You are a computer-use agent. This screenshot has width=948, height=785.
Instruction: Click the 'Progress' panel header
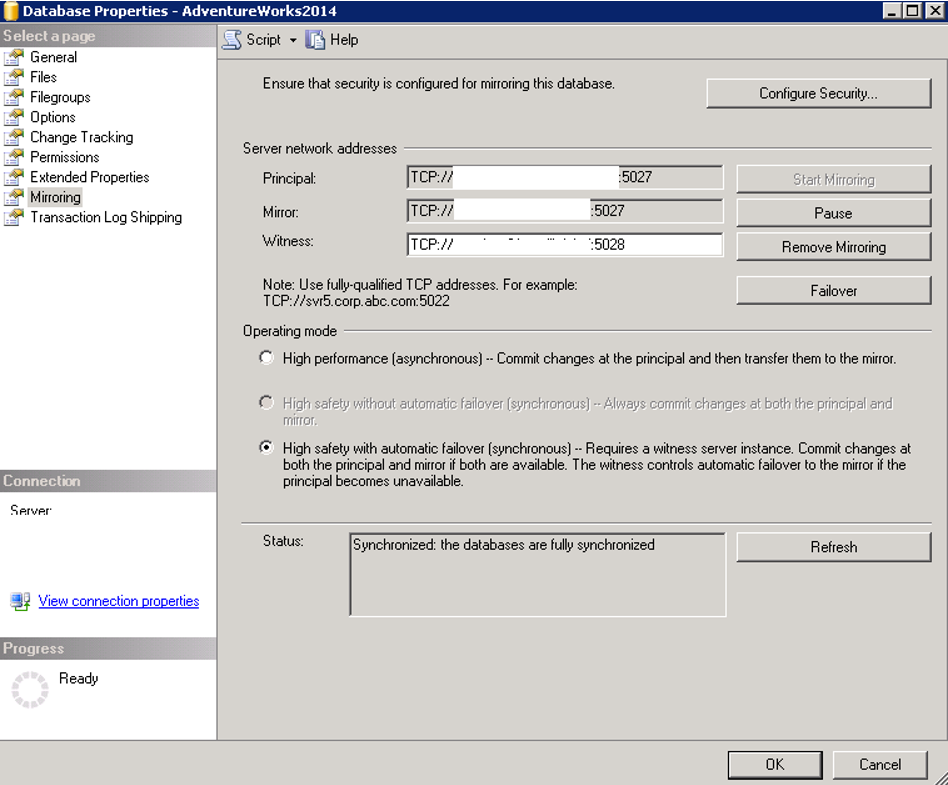(x=108, y=648)
